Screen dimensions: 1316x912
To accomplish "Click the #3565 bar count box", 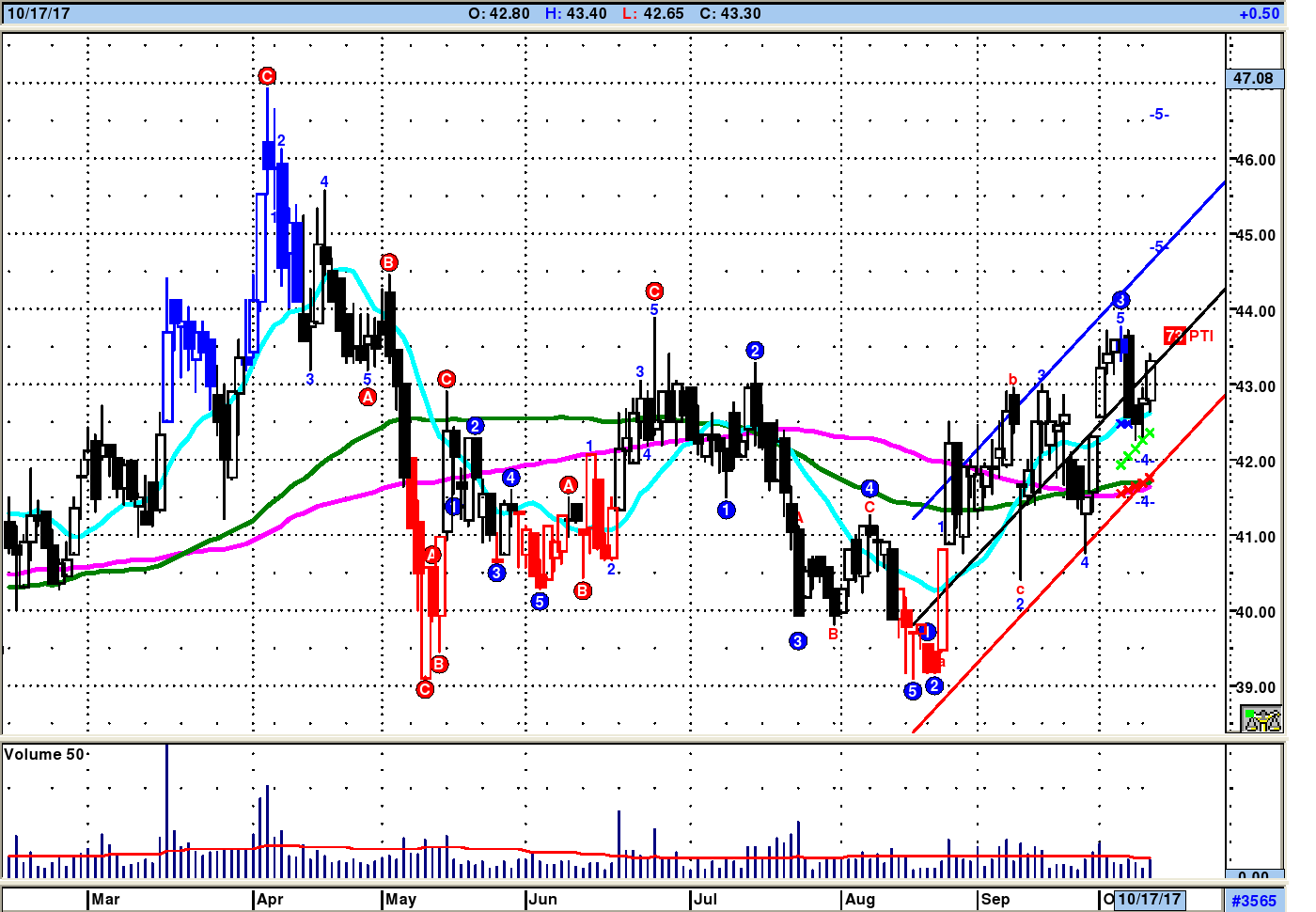I will click(x=1254, y=901).
